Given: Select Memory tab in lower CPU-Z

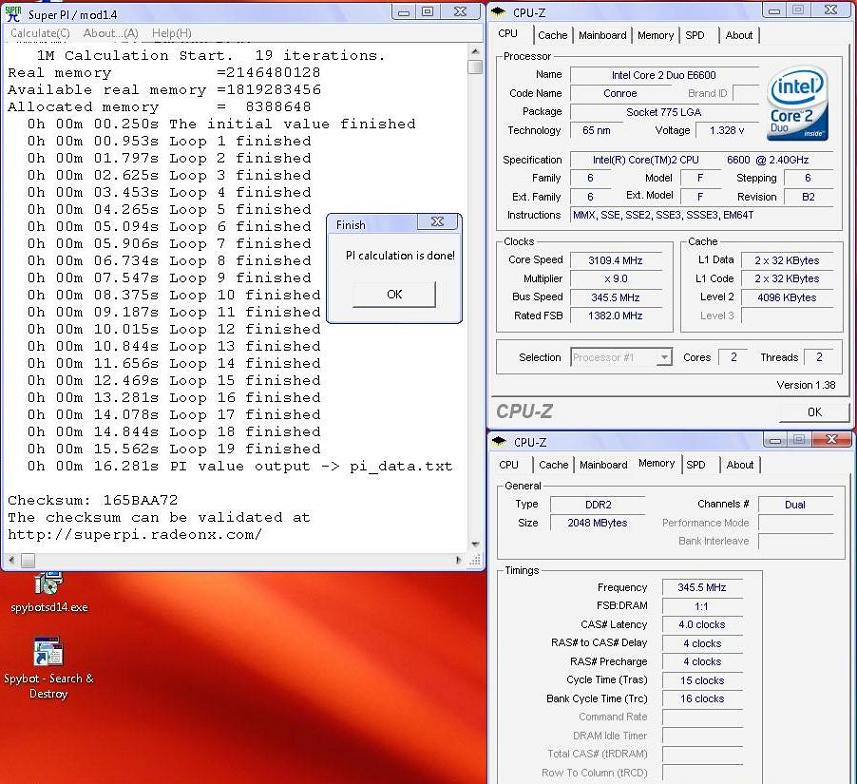Looking at the screenshot, I should [x=656, y=463].
